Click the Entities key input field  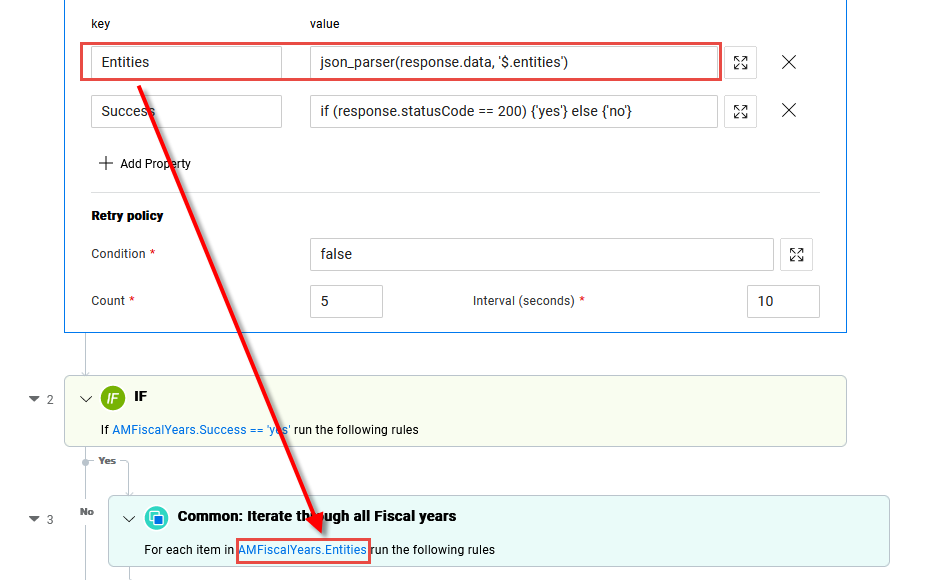tap(185, 62)
